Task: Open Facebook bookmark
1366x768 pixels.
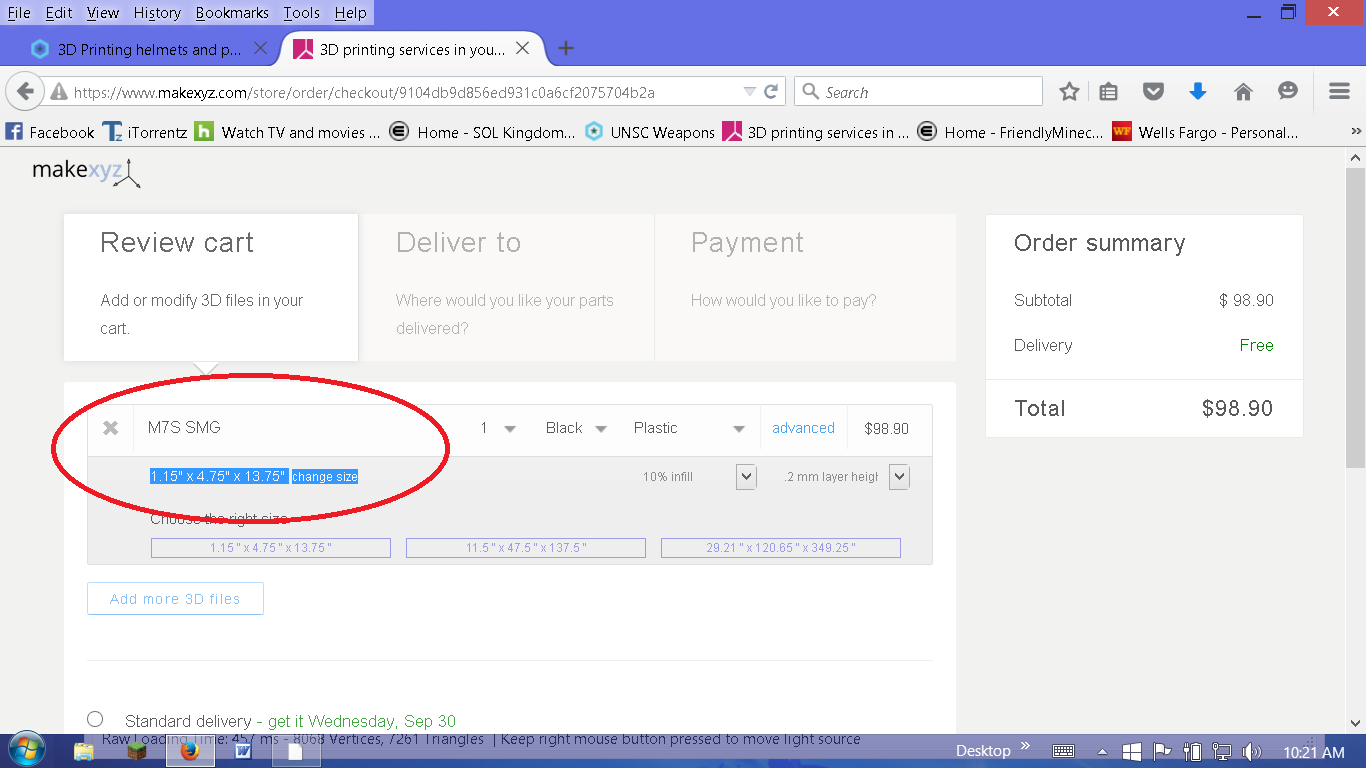Action: point(50,132)
